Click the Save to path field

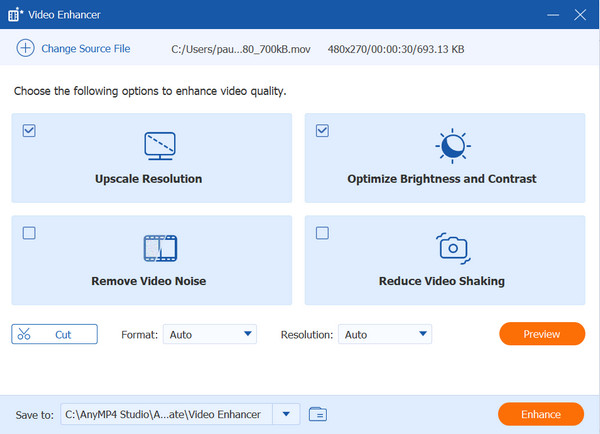click(166, 414)
